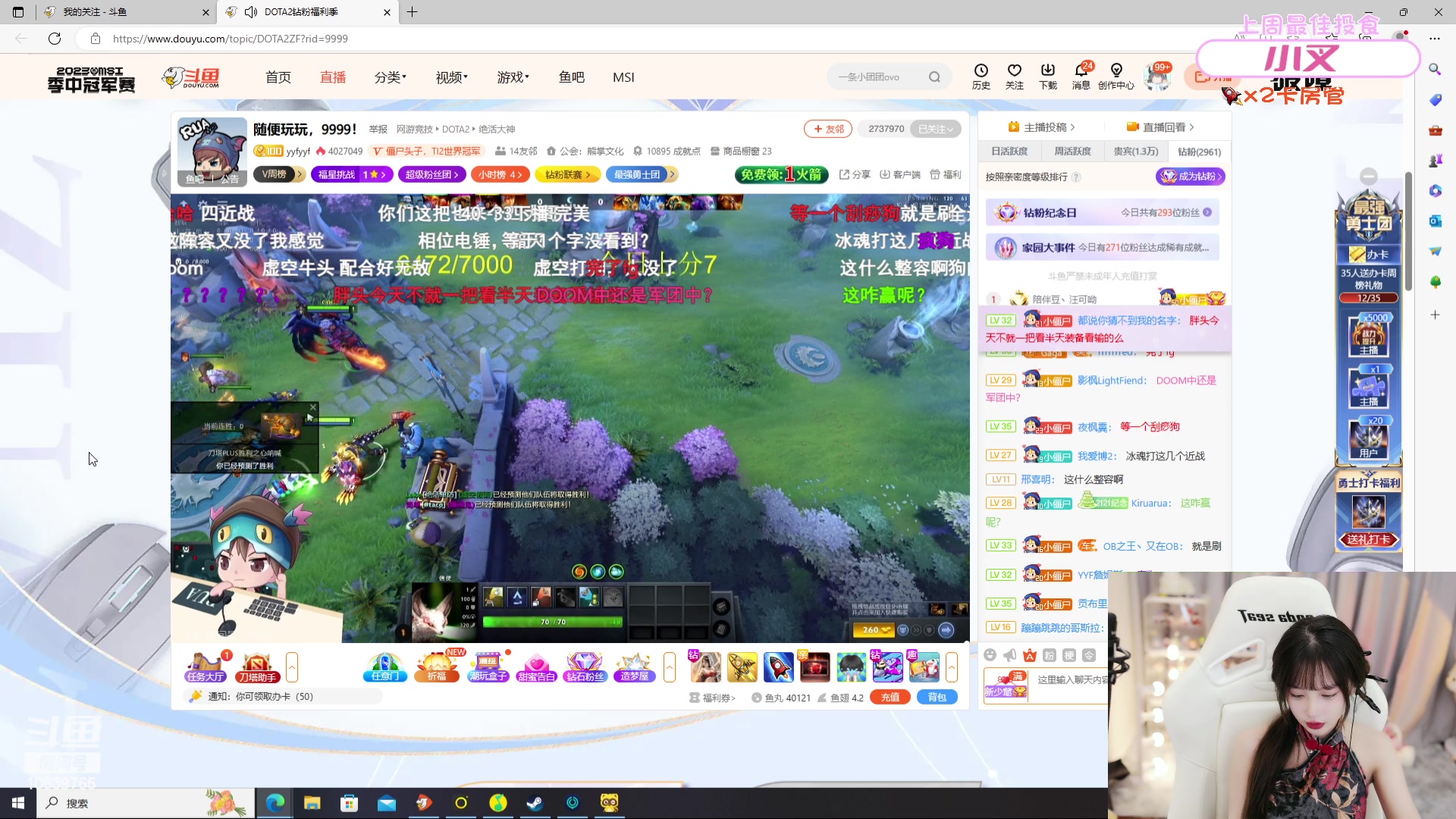Open 消息 (Messages) bell icon with badge
1456x819 pixels.
point(1081,77)
